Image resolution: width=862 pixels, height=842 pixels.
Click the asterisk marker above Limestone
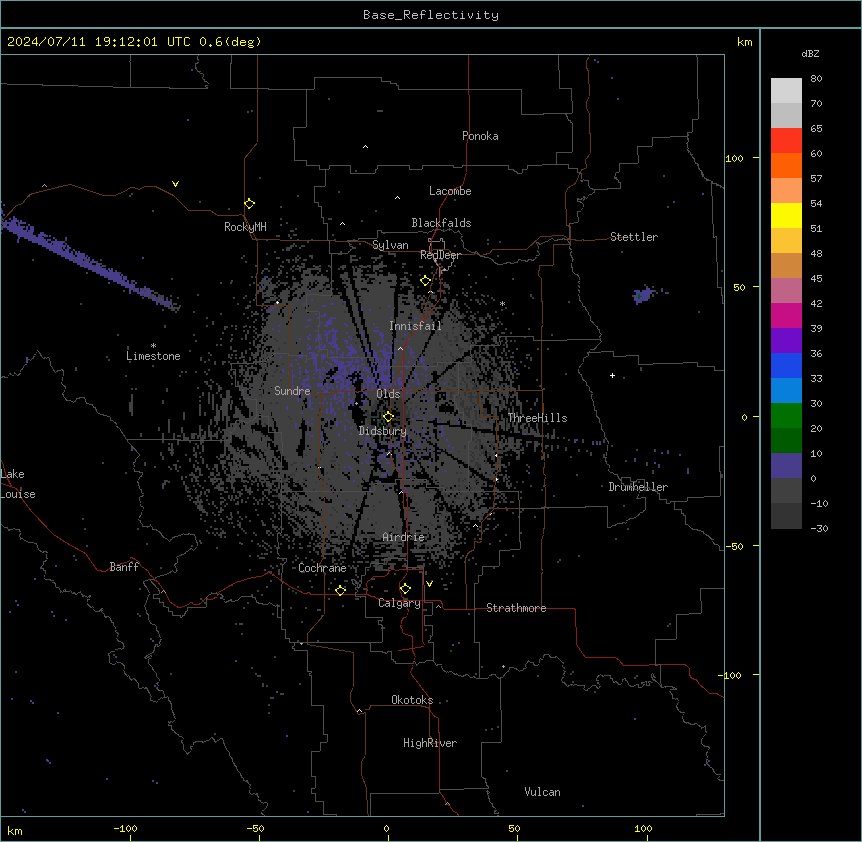(x=153, y=346)
